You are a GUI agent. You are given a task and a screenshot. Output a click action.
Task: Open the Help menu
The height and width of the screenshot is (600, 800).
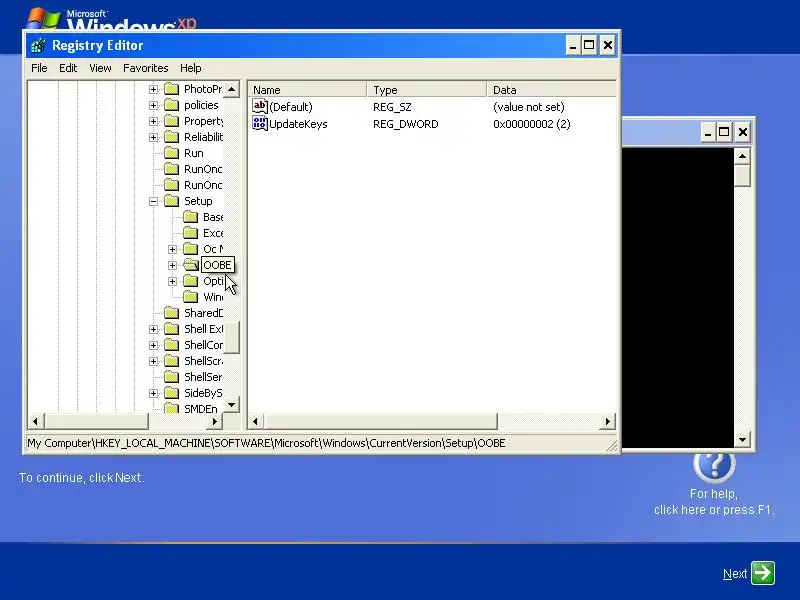(x=190, y=68)
